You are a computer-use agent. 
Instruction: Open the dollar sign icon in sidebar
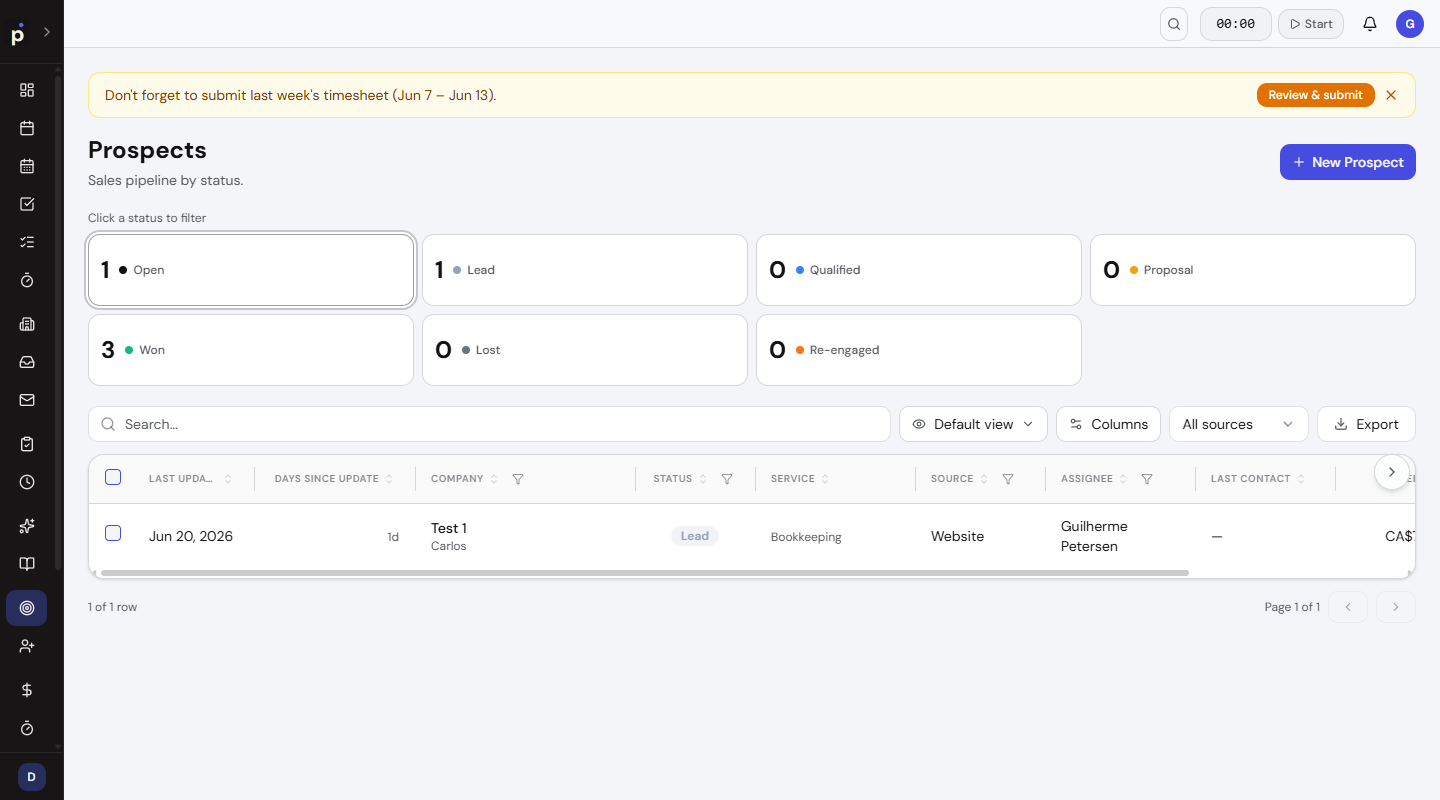pos(27,690)
